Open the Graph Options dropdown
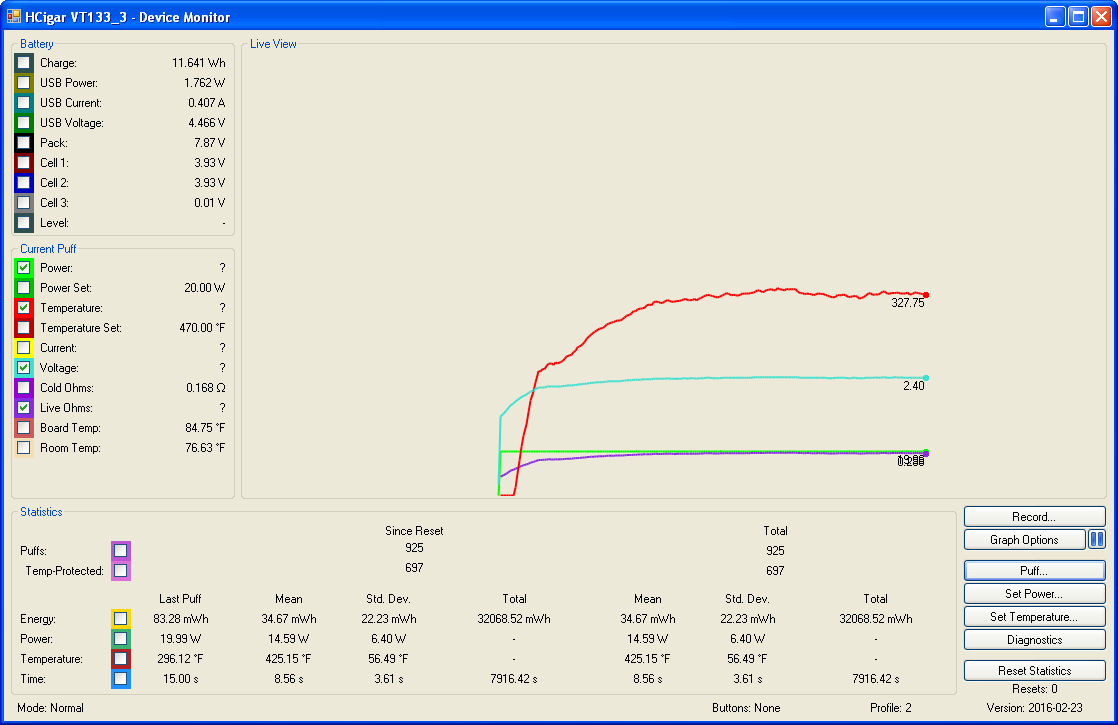The height and width of the screenshot is (725, 1118). tap(1024, 540)
